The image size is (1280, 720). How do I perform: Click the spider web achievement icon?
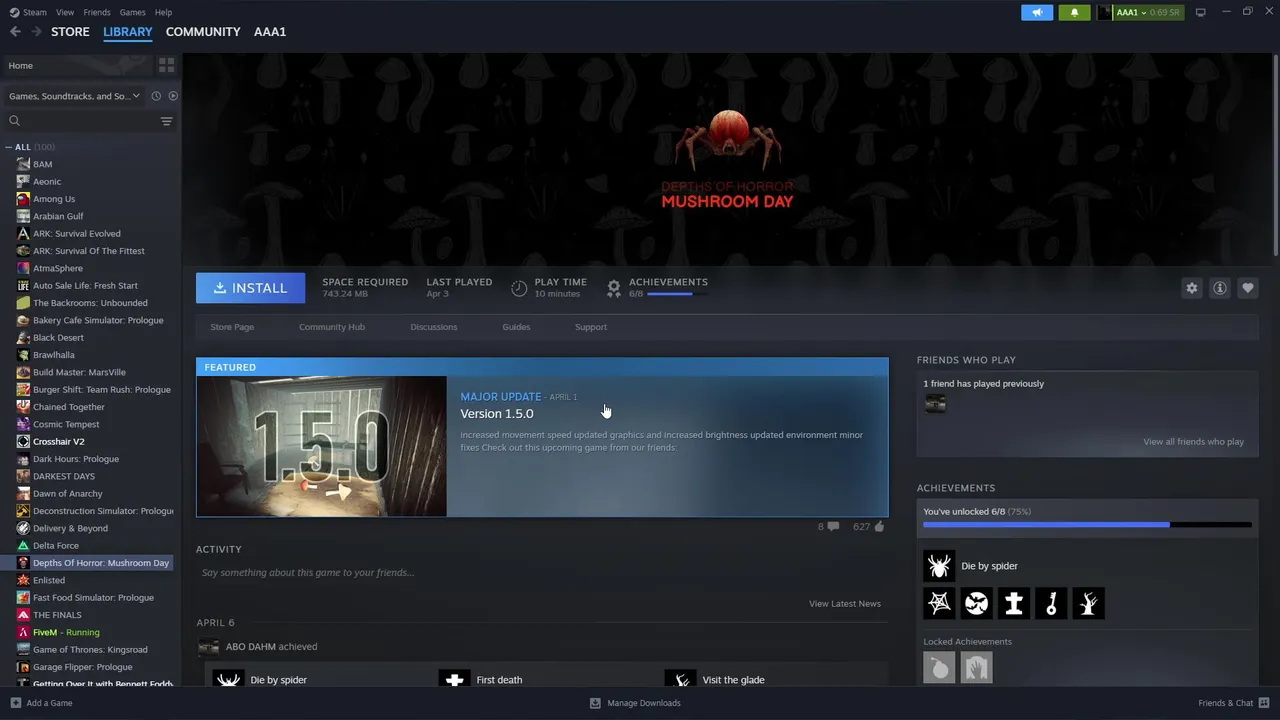pos(939,603)
